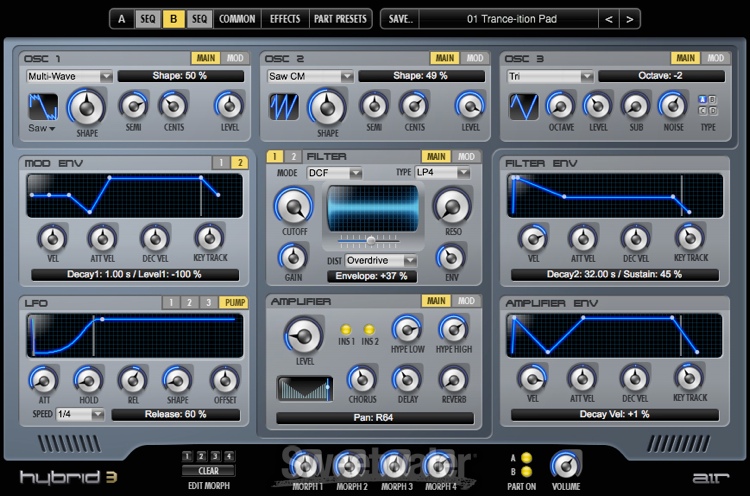Screen dimensions: 750x496
Task: Click the CHORUS send knob
Action: click(362, 379)
